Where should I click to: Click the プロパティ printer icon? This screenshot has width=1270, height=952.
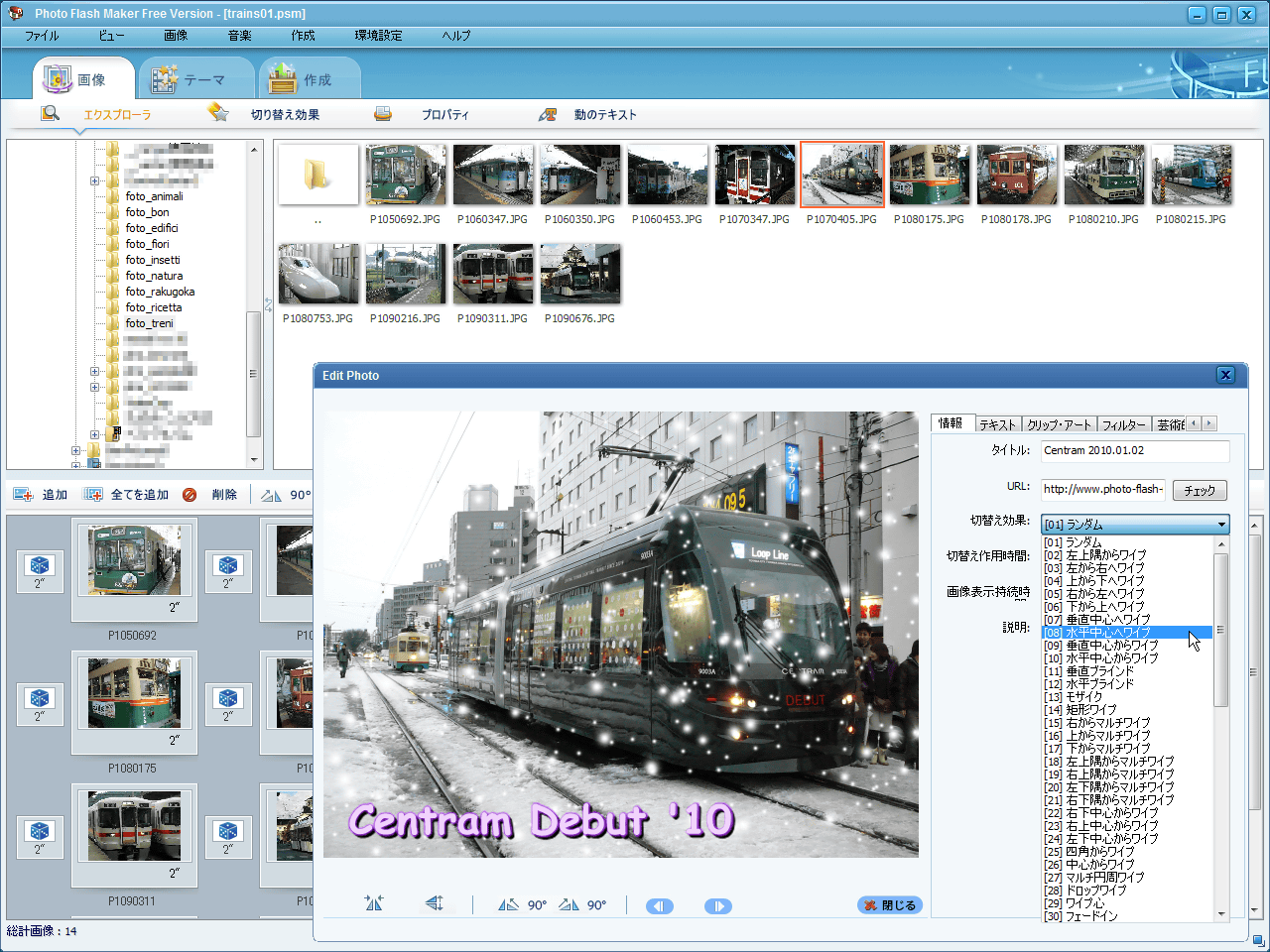point(383,114)
